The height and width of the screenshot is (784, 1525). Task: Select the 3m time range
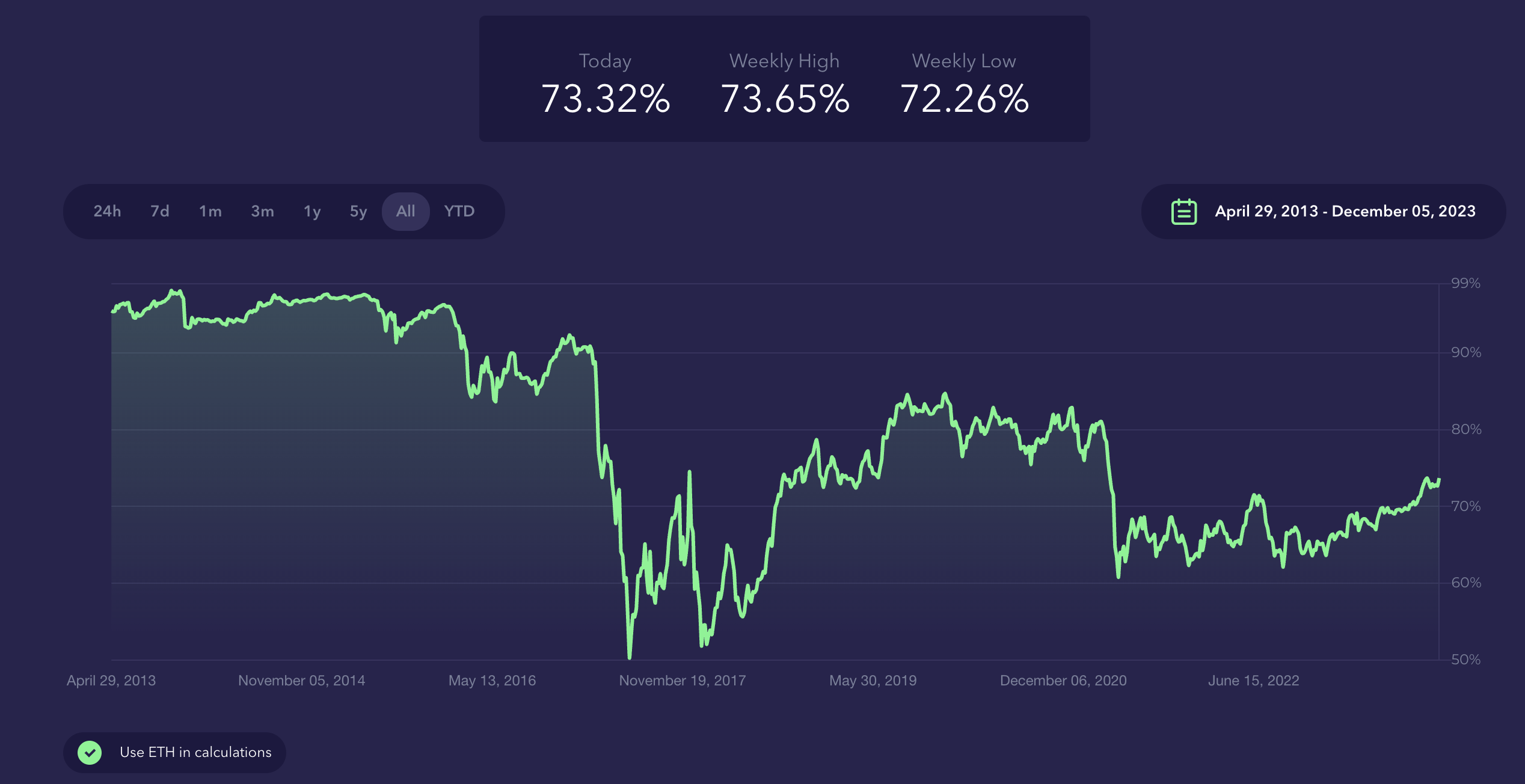(x=262, y=212)
